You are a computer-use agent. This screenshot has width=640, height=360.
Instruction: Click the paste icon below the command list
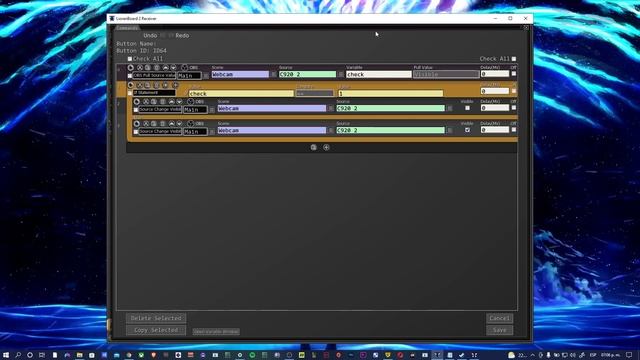coord(313,147)
